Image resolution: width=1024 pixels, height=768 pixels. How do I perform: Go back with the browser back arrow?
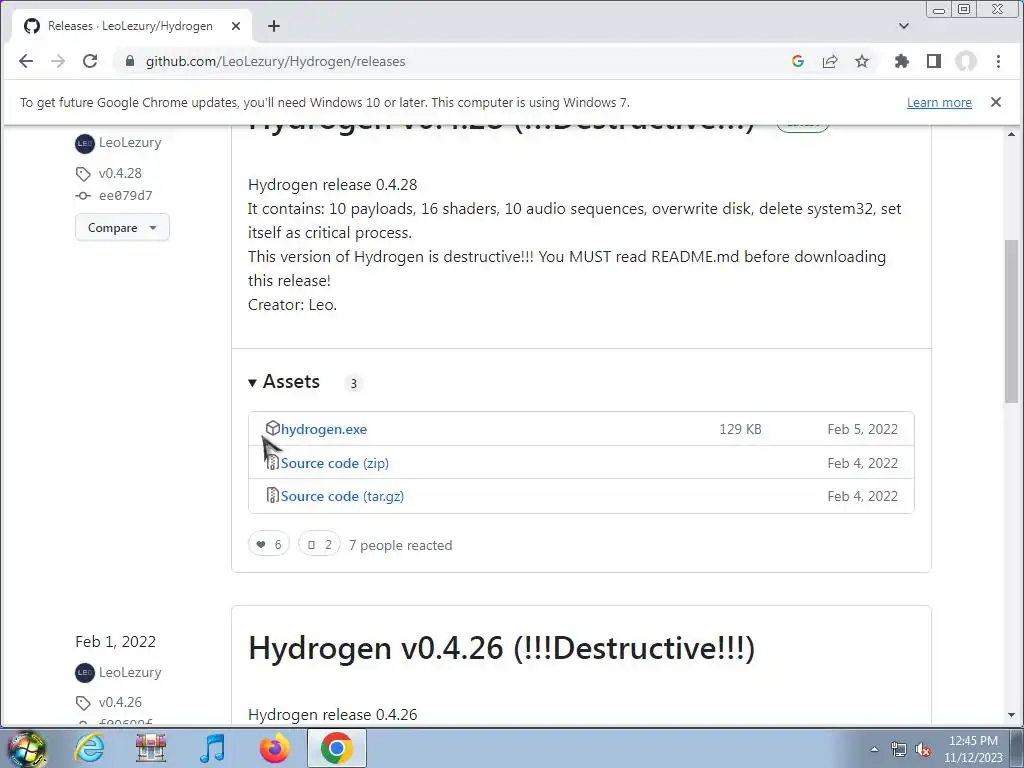pyautogui.click(x=26, y=61)
